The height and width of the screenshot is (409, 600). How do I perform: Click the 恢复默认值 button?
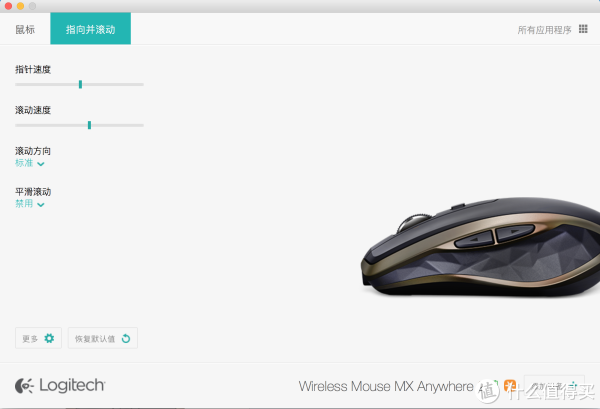click(x=103, y=338)
